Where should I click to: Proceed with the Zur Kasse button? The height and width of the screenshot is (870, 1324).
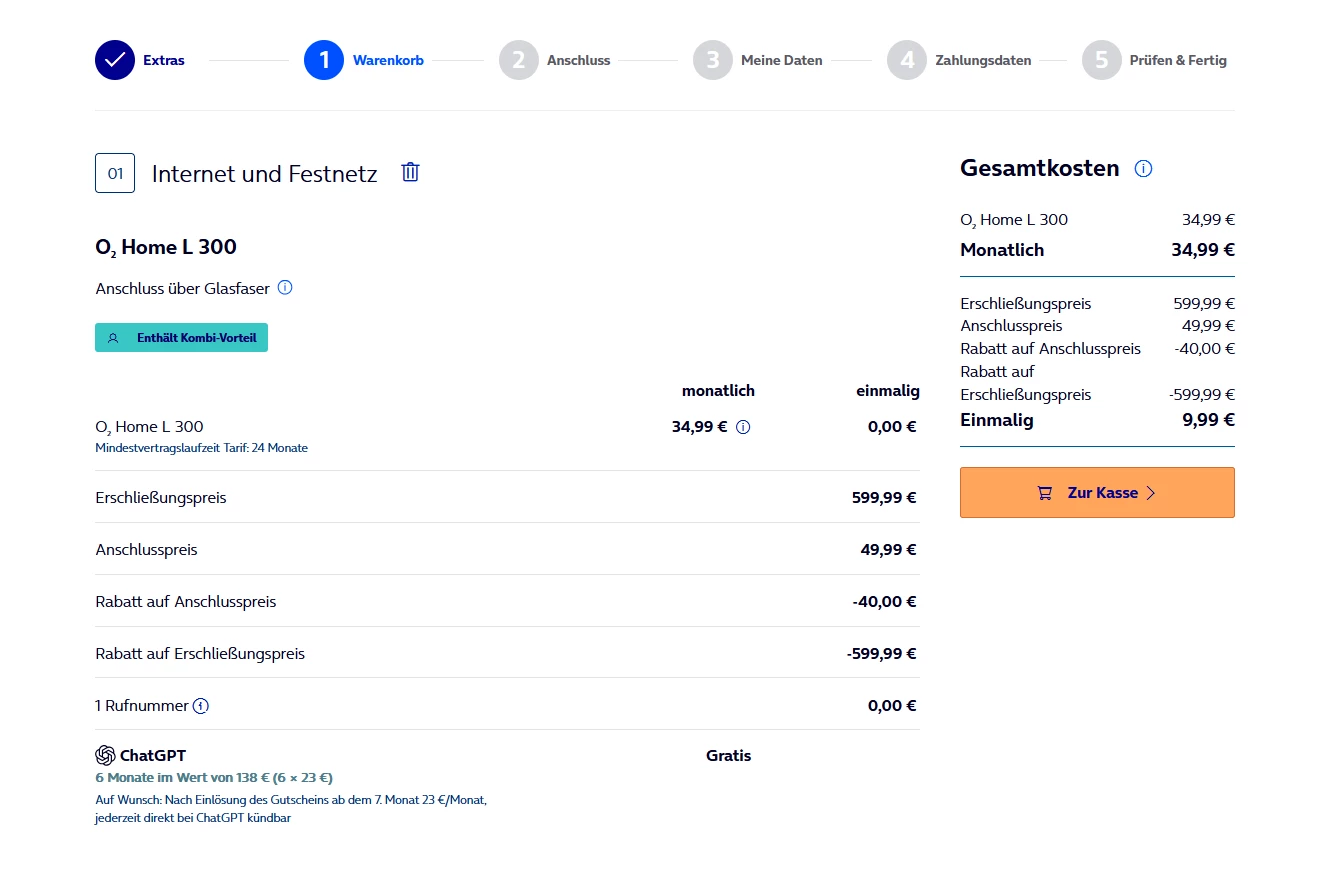click(1097, 493)
